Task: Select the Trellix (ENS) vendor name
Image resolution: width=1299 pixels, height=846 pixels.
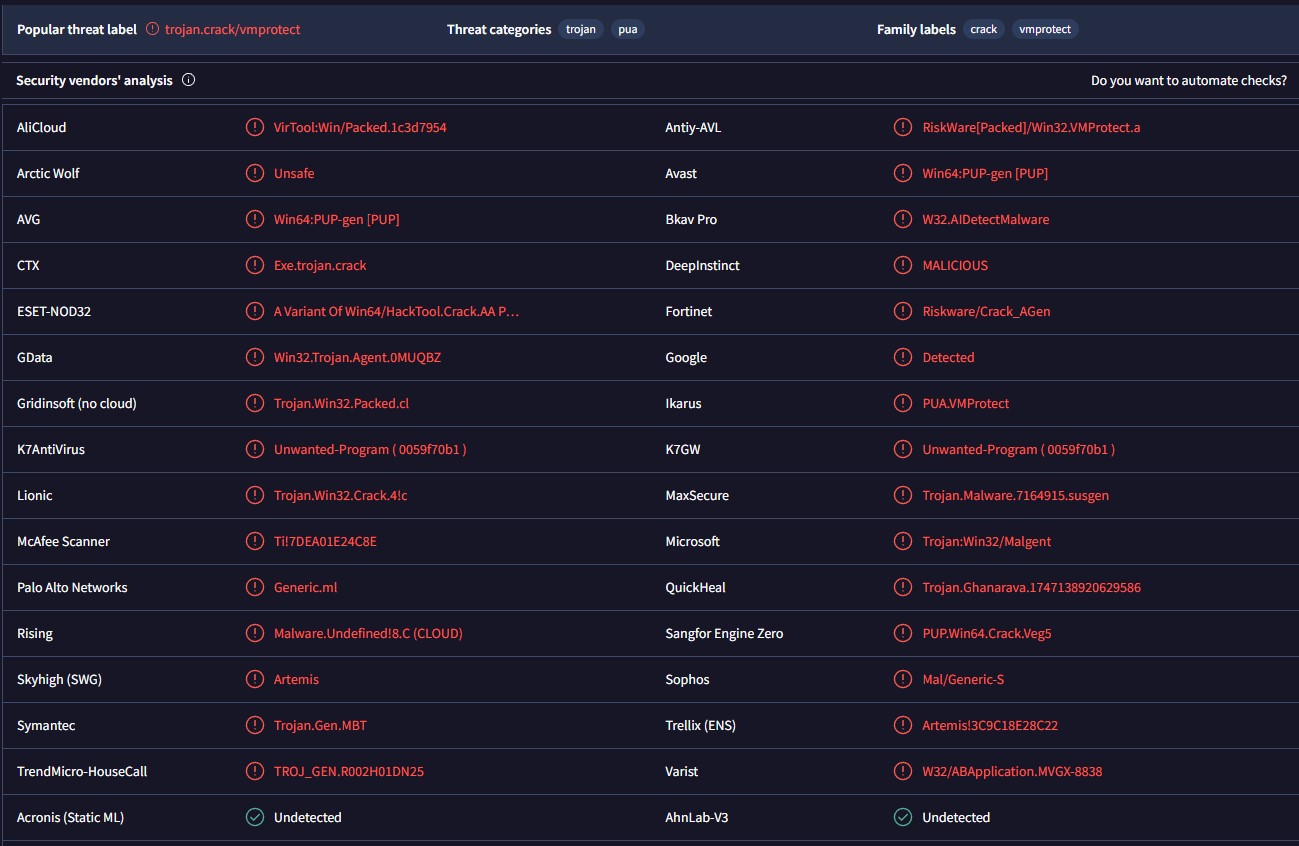Action: click(x=700, y=725)
